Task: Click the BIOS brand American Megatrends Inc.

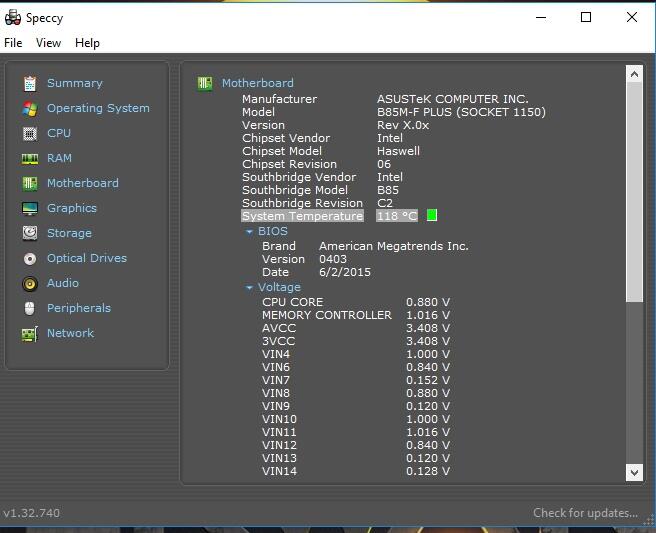Action: click(x=394, y=246)
